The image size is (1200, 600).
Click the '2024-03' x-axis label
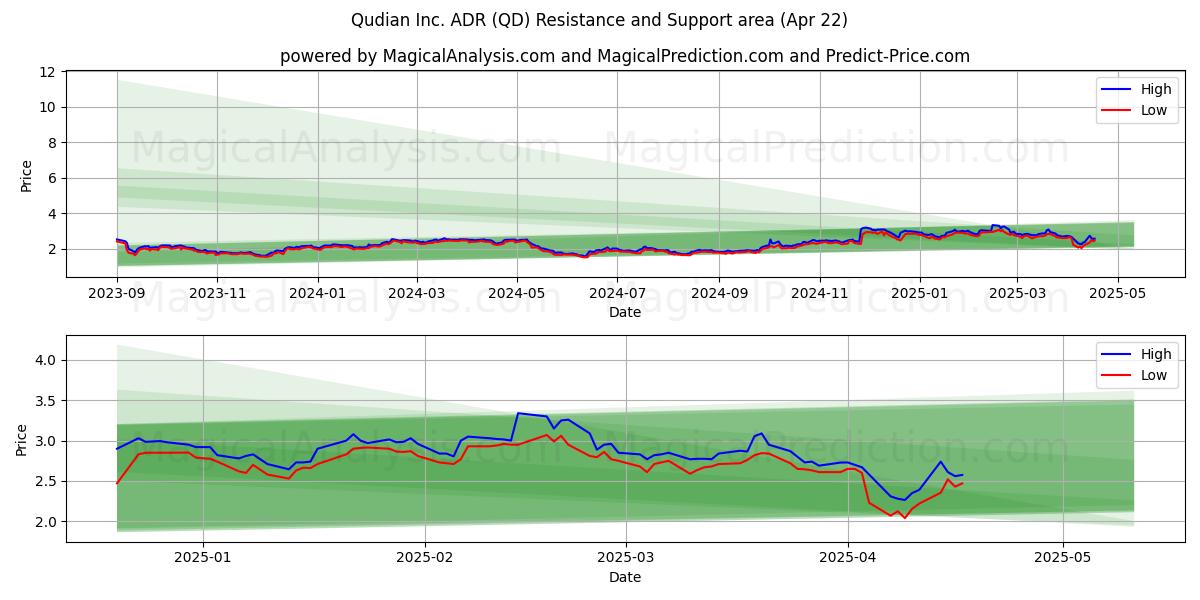point(417,294)
